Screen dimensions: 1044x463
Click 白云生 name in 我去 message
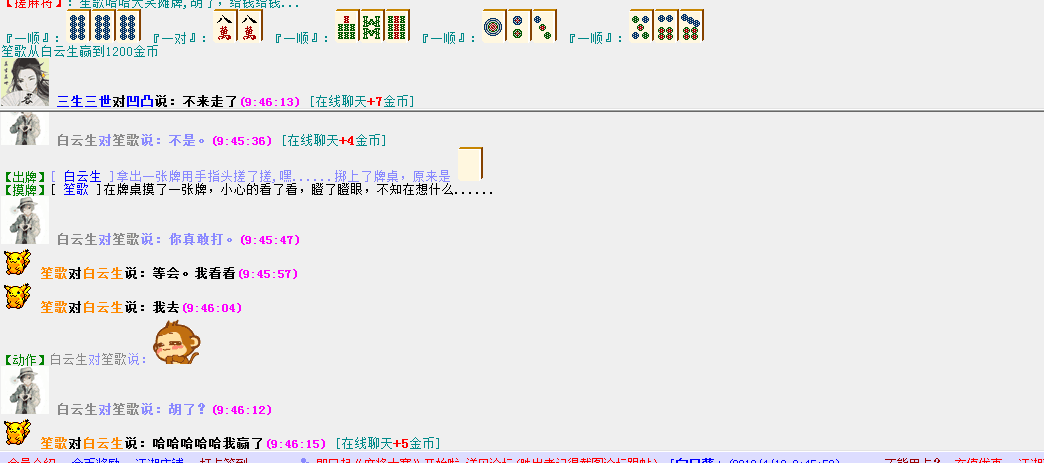click(103, 307)
